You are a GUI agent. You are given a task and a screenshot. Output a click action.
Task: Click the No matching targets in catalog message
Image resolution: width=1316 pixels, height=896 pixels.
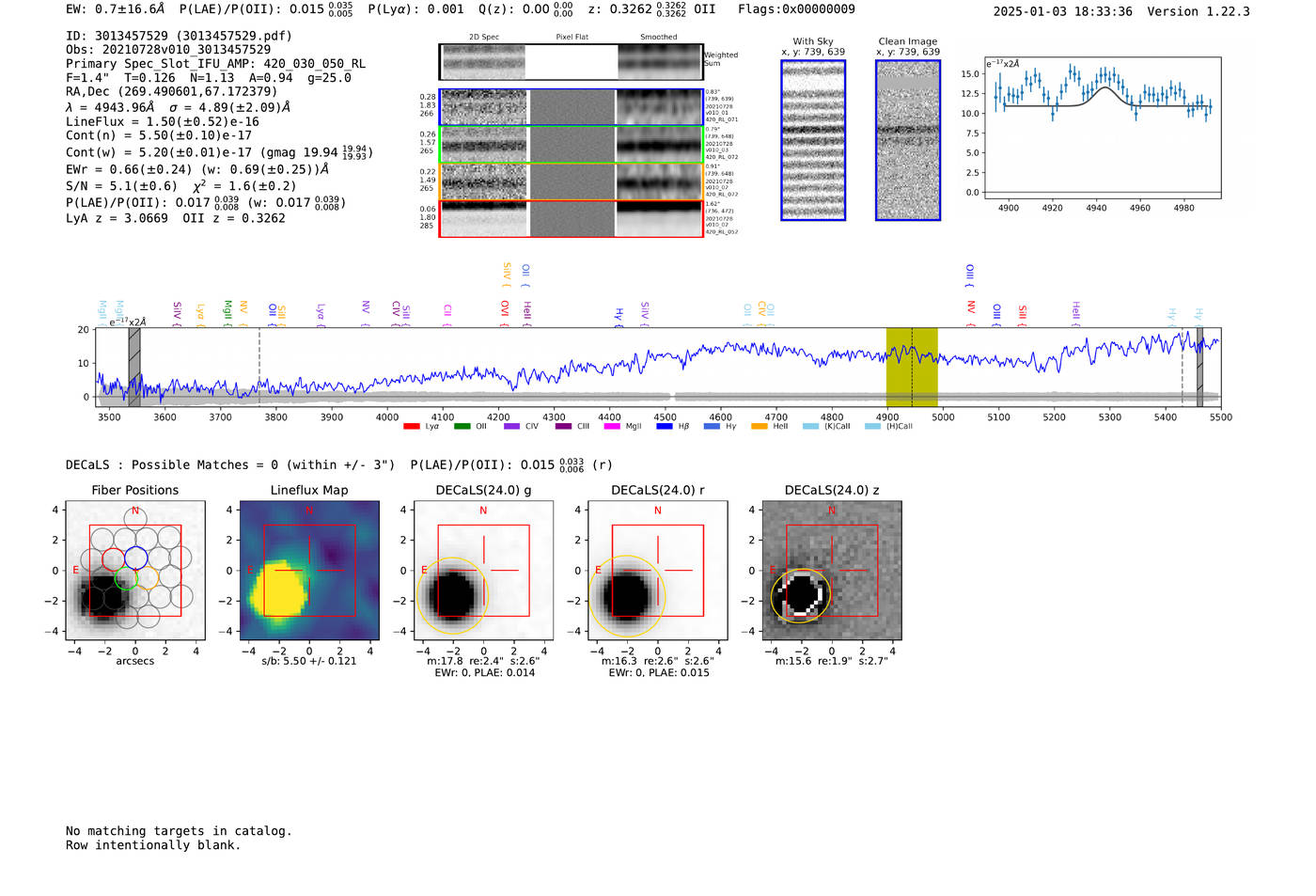pos(179,831)
